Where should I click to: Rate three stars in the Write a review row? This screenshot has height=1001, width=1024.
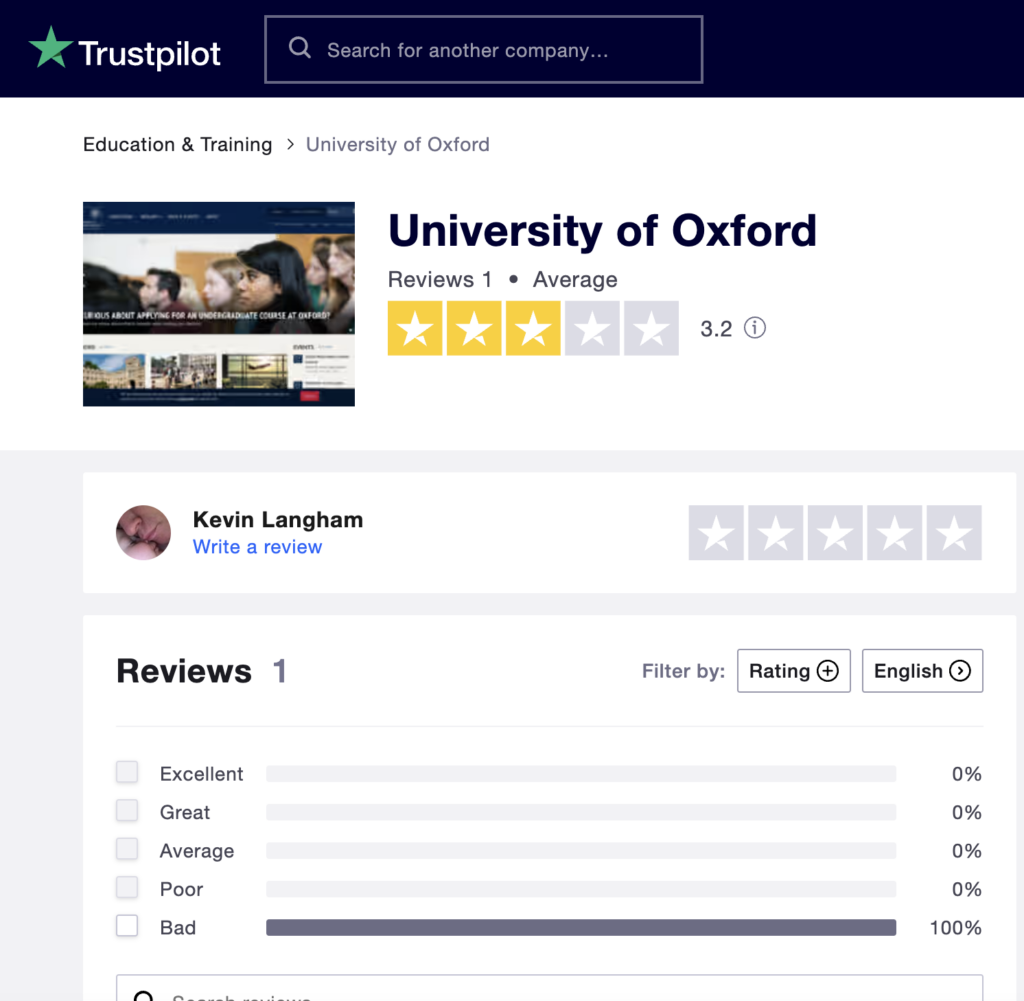pyautogui.click(x=835, y=532)
